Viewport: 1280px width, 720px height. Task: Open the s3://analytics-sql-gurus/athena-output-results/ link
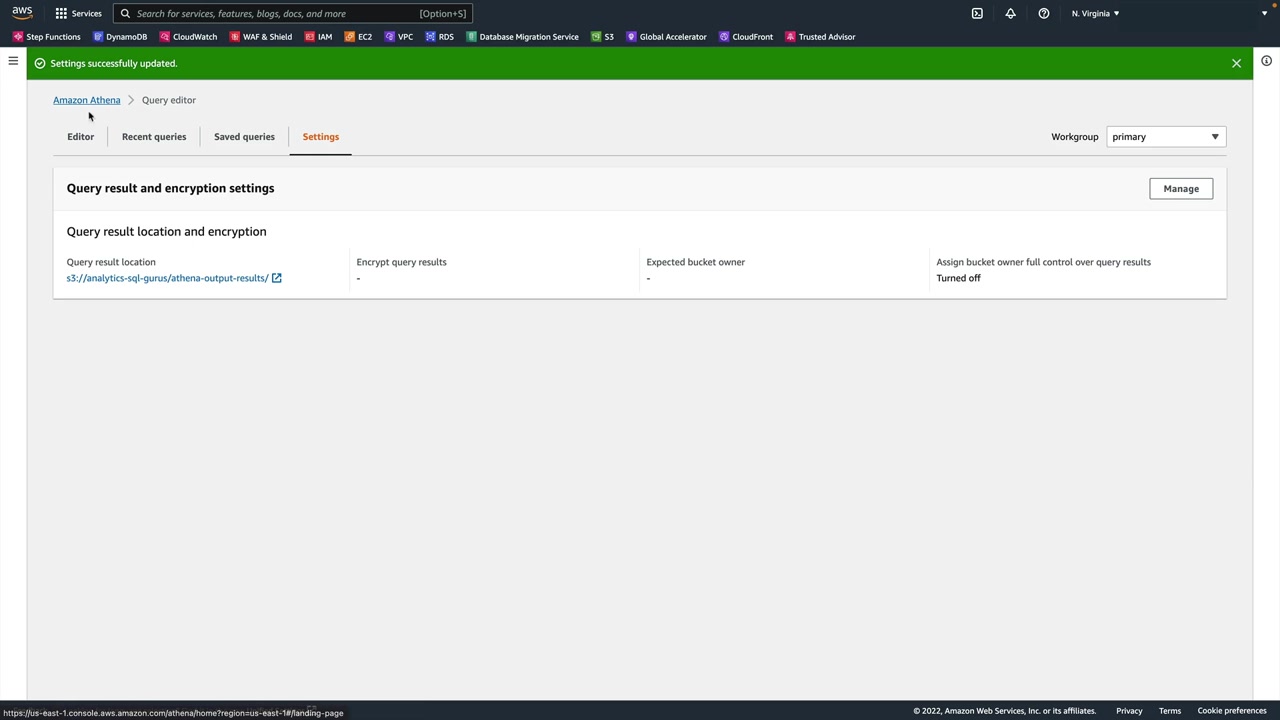(167, 278)
